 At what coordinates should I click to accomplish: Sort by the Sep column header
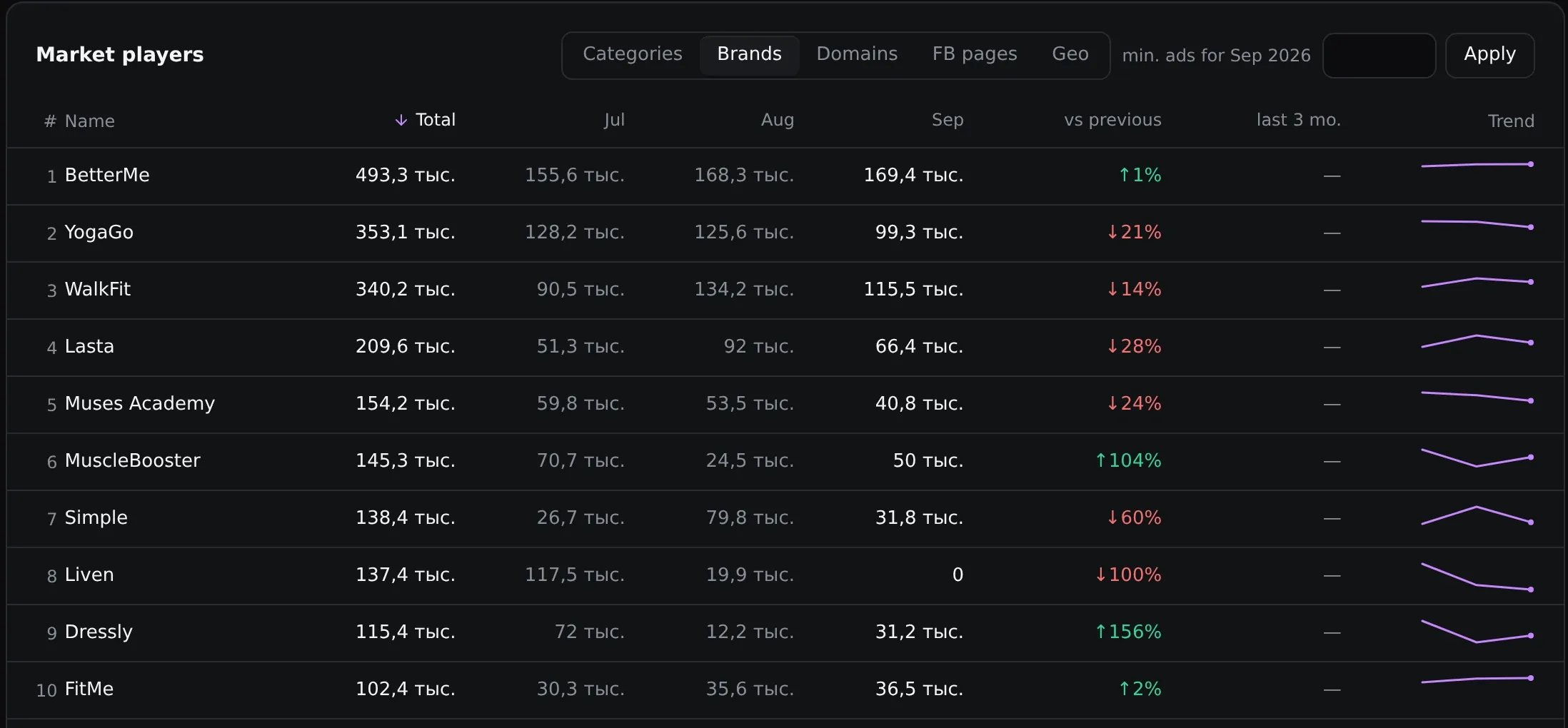tap(948, 120)
